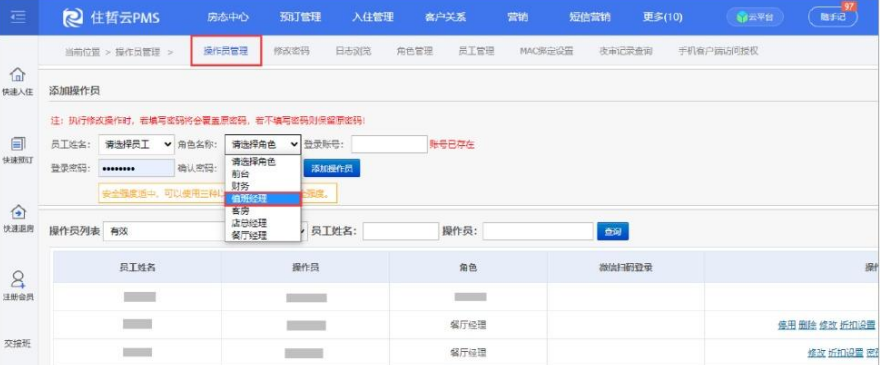The image size is (880, 365).
Task: Collapse the 角色名称 role dropdown
Action: pyautogui.click(x=263, y=144)
